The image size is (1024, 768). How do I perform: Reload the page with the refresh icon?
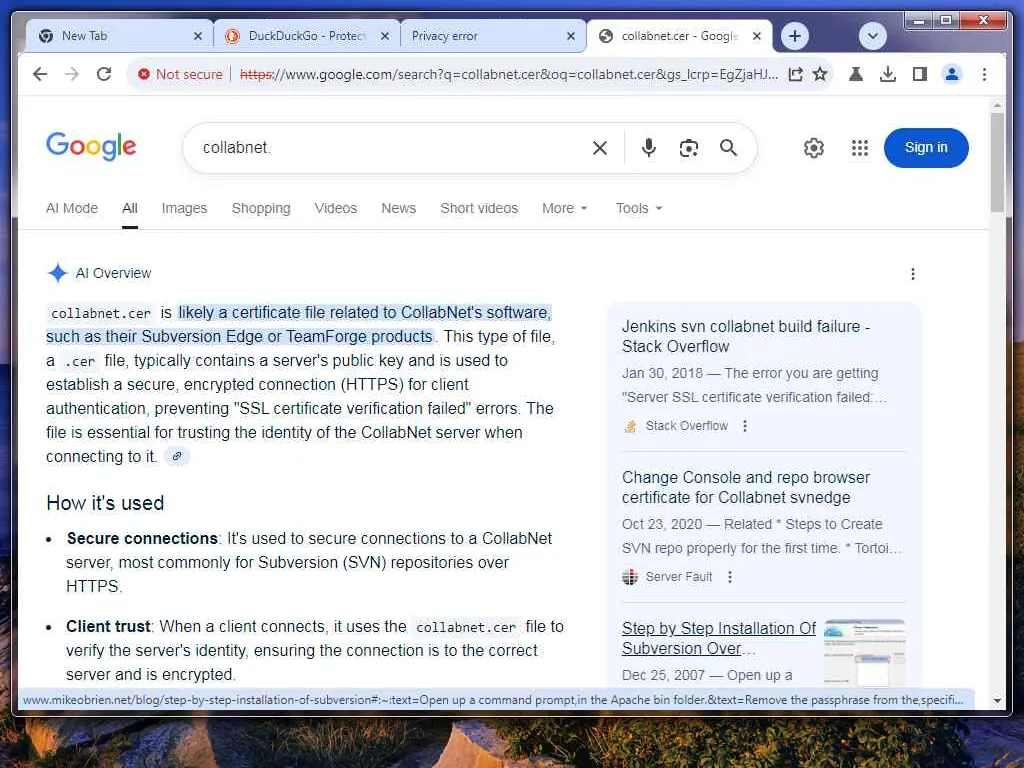[104, 74]
